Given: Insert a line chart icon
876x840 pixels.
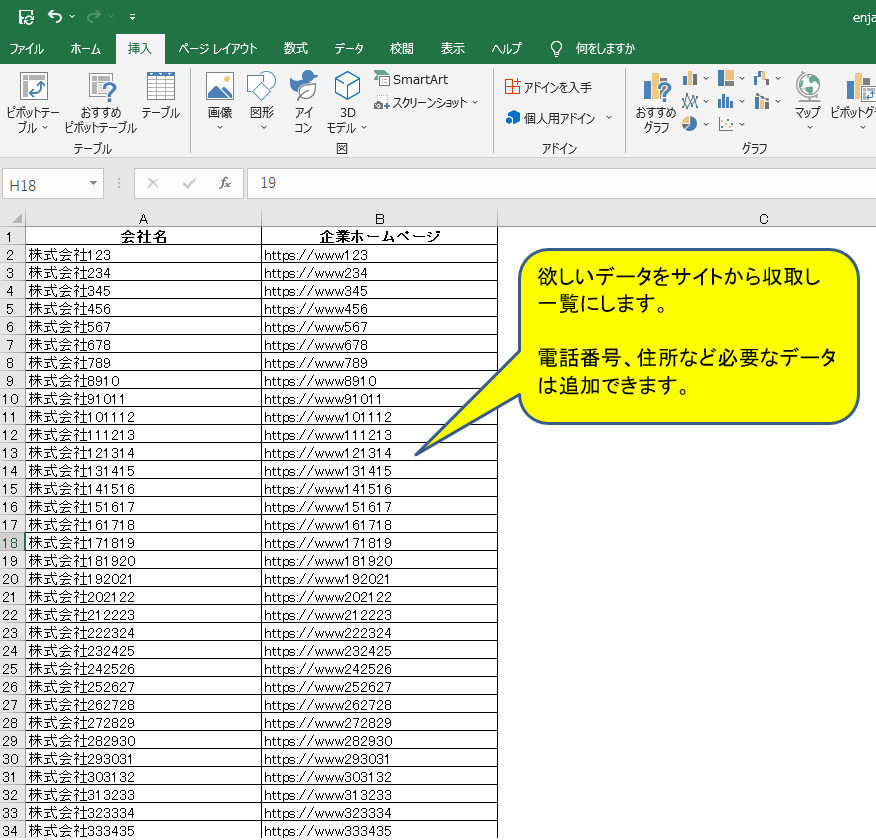Looking at the screenshot, I should pyautogui.click(x=691, y=102).
